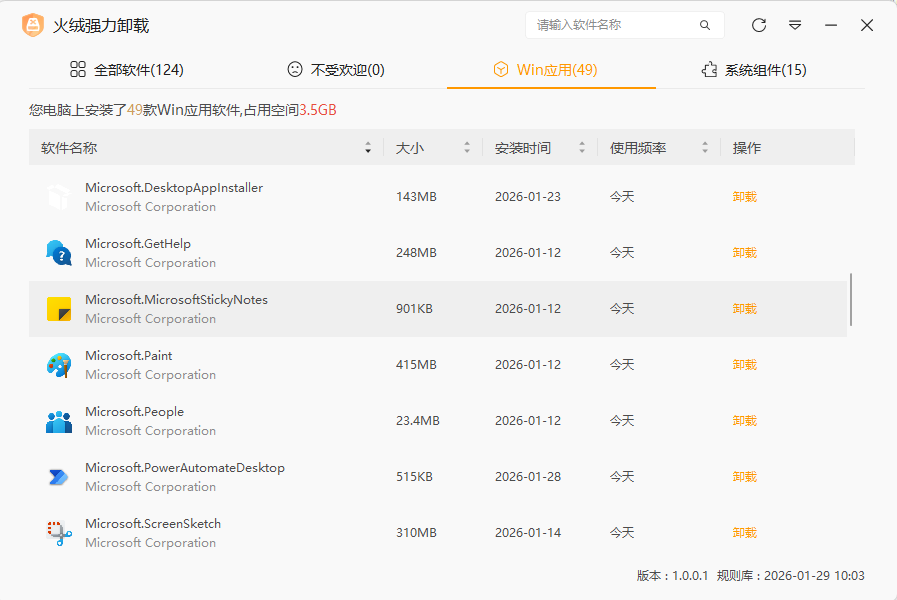Open the title bar dropdown menu icon
The image size is (897, 600).
[795, 25]
